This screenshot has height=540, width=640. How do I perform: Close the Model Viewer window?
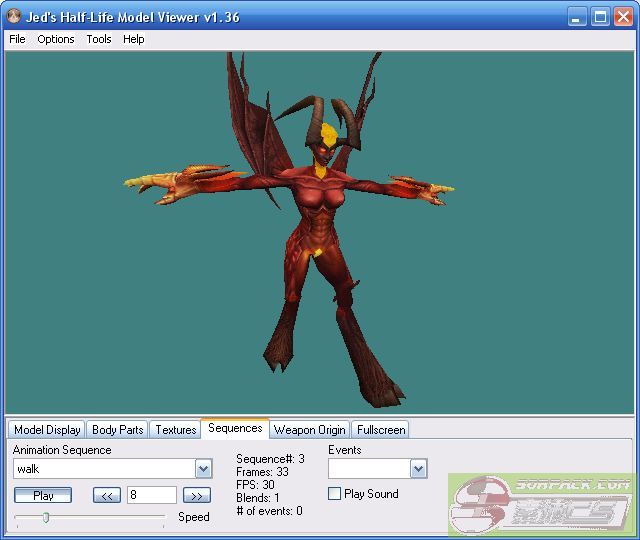click(623, 17)
